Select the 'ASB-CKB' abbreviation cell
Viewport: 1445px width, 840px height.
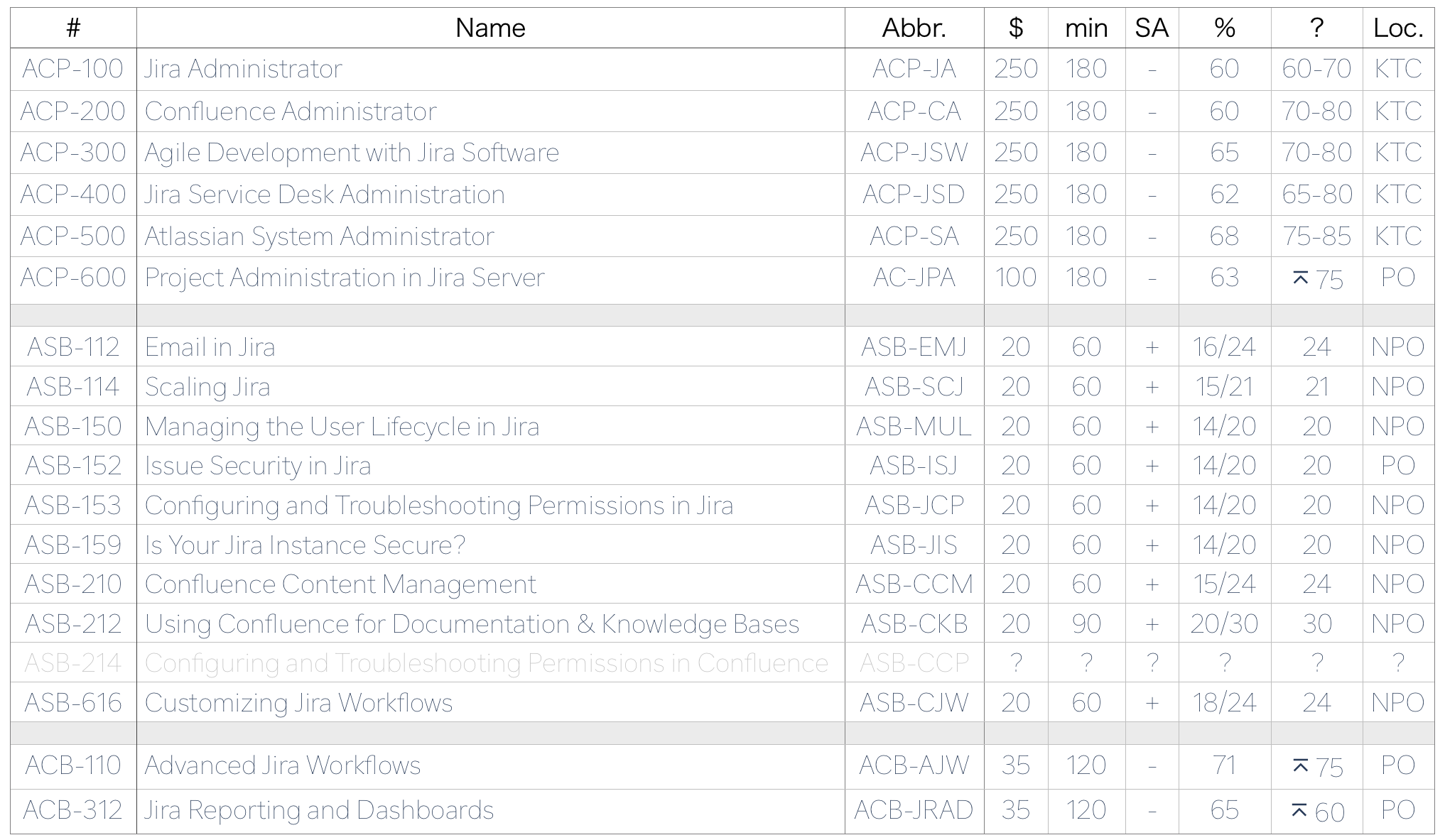click(914, 623)
